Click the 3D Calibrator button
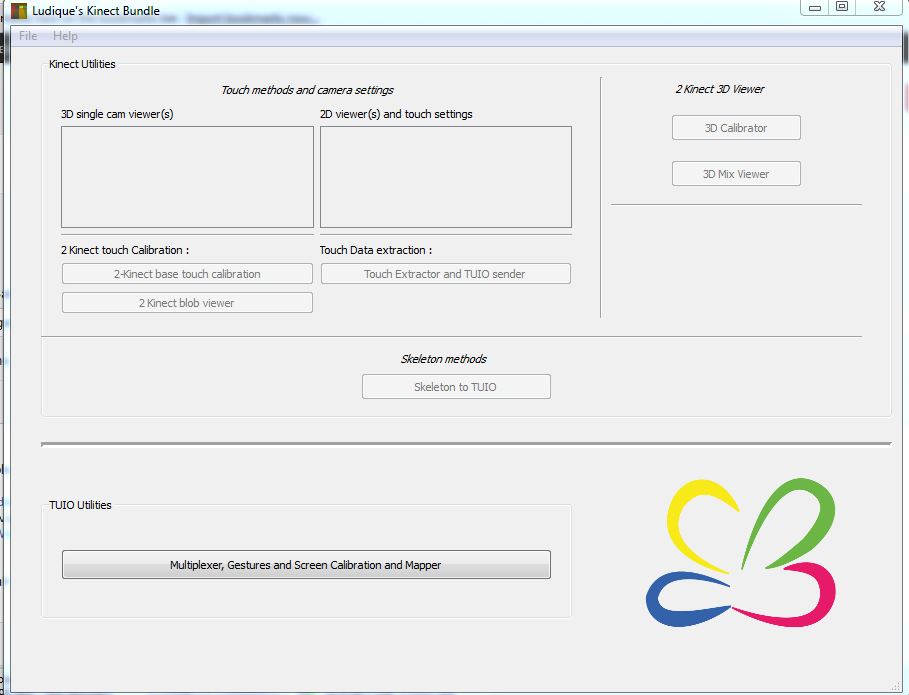Image resolution: width=909 pixels, height=695 pixels. pyautogui.click(x=736, y=128)
